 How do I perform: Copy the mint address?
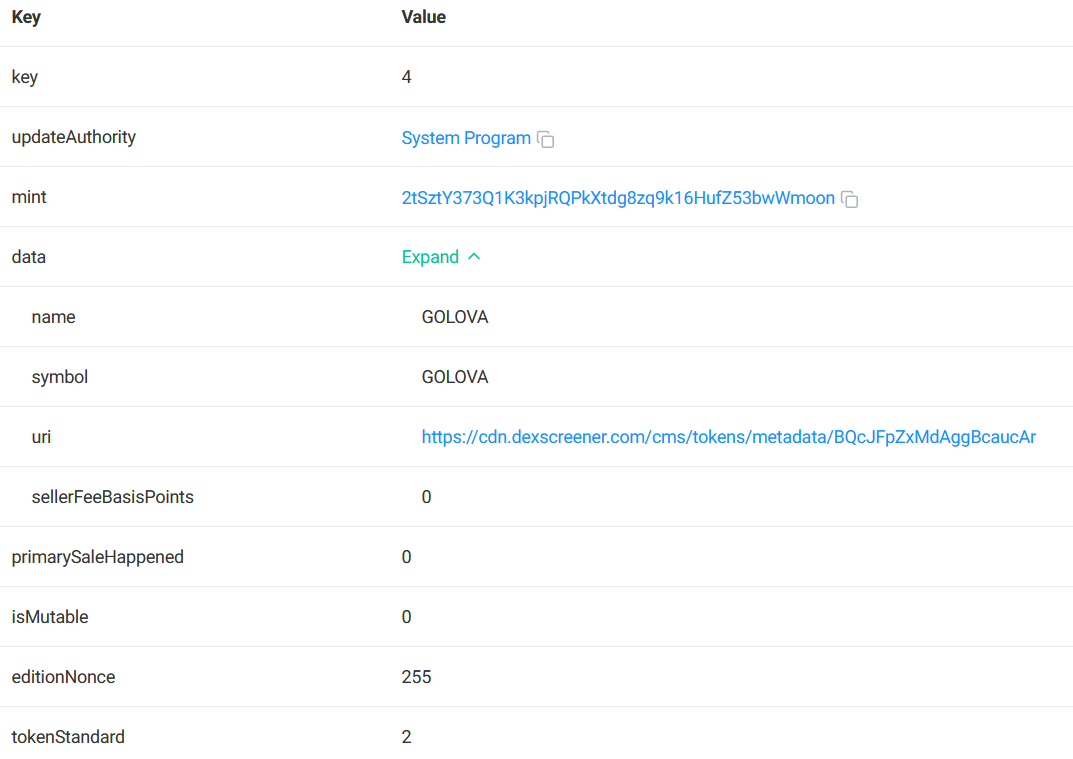tap(849, 199)
